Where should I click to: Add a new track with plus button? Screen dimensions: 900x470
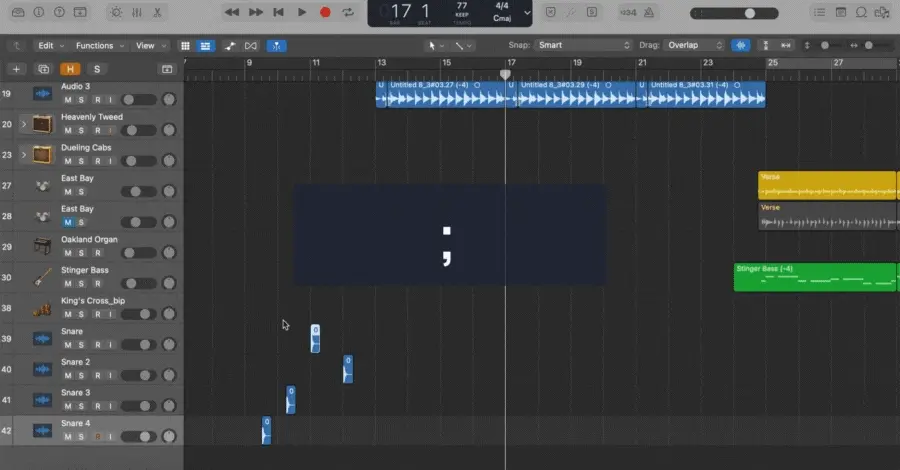click(16, 69)
